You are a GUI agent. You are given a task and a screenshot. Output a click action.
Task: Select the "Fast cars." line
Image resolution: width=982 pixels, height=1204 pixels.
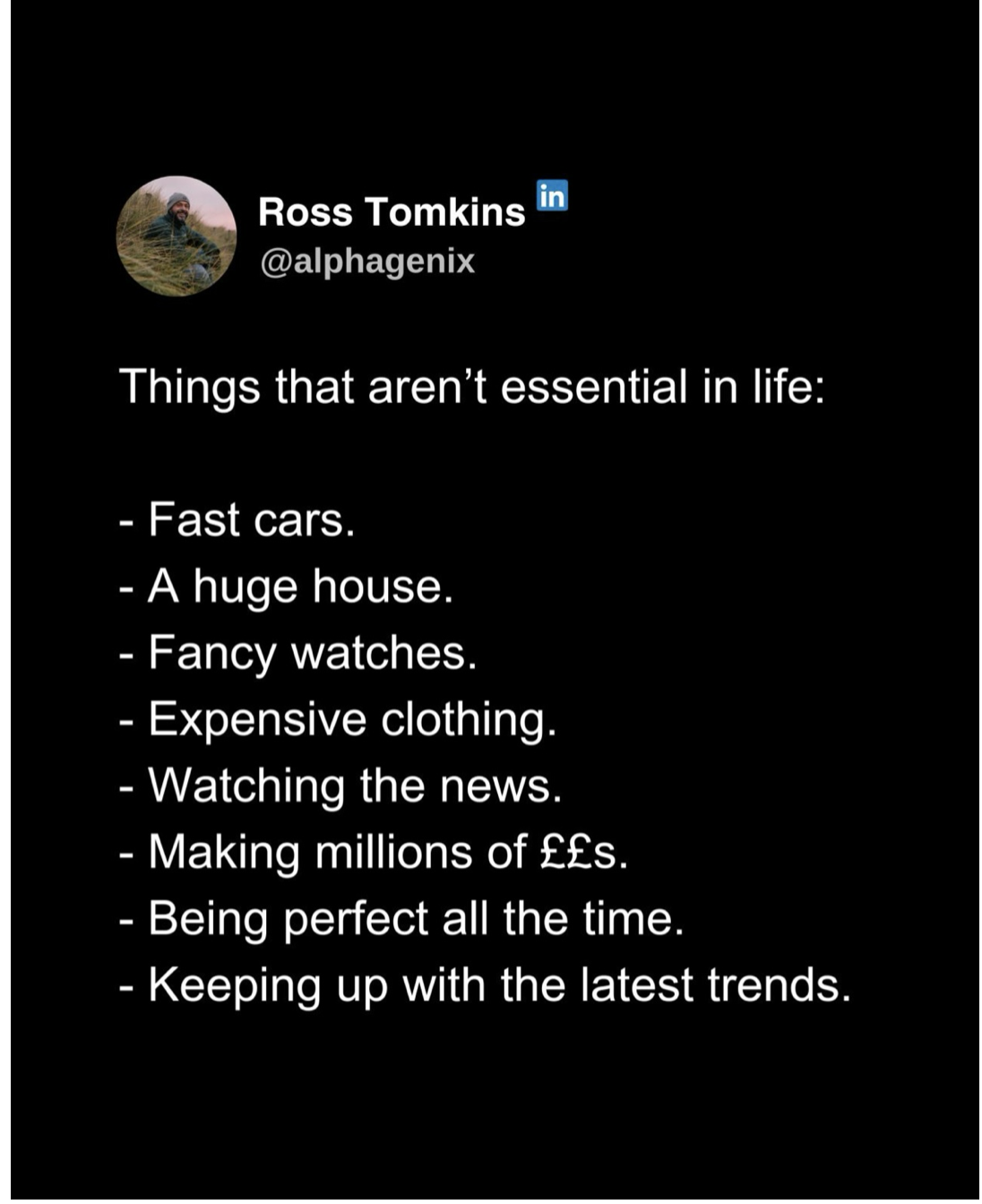point(237,520)
